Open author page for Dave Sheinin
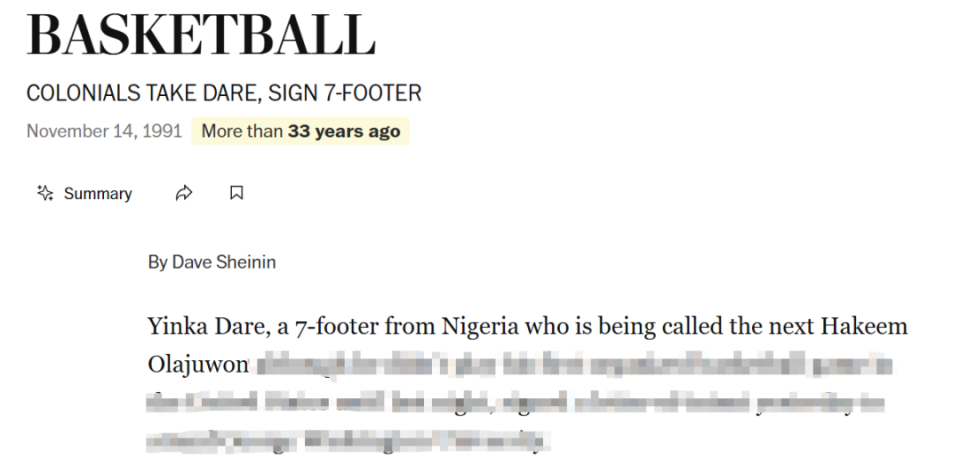 pyautogui.click(x=223, y=262)
